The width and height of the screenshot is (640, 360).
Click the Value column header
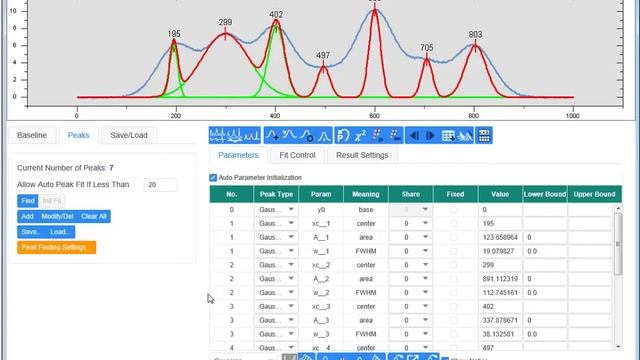pos(500,194)
